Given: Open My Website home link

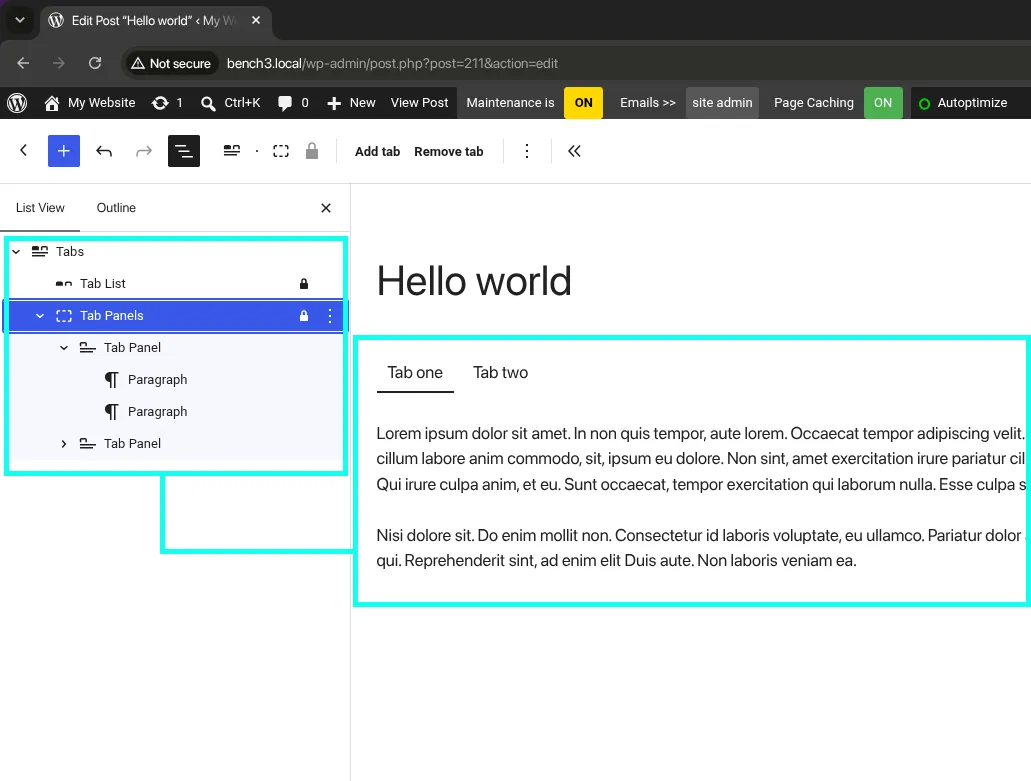Looking at the screenshot, I should point(89,103).
